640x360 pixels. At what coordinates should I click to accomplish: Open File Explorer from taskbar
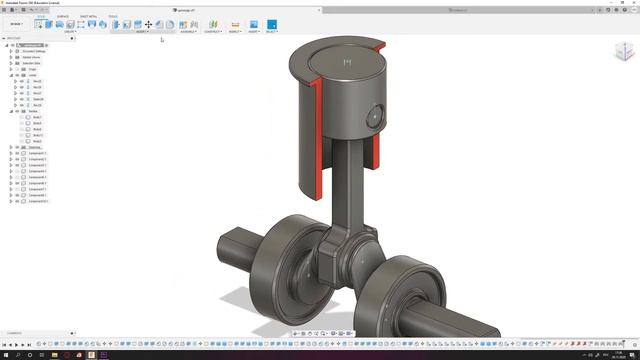click(54, 356)
